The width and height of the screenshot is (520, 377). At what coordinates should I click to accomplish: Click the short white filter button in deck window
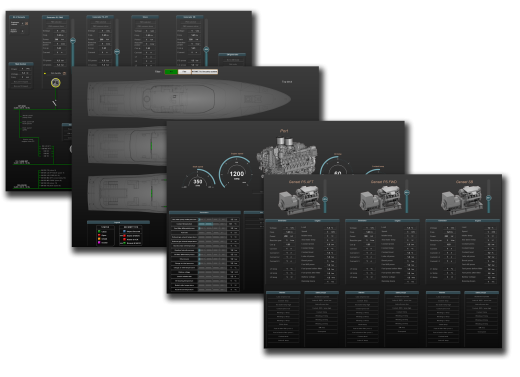[184, 72]
